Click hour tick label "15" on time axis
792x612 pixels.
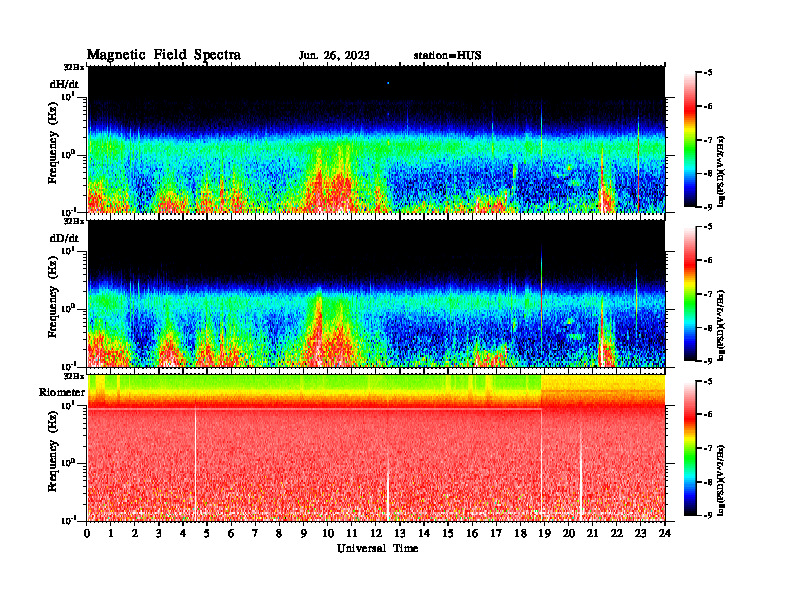(448, 534)
